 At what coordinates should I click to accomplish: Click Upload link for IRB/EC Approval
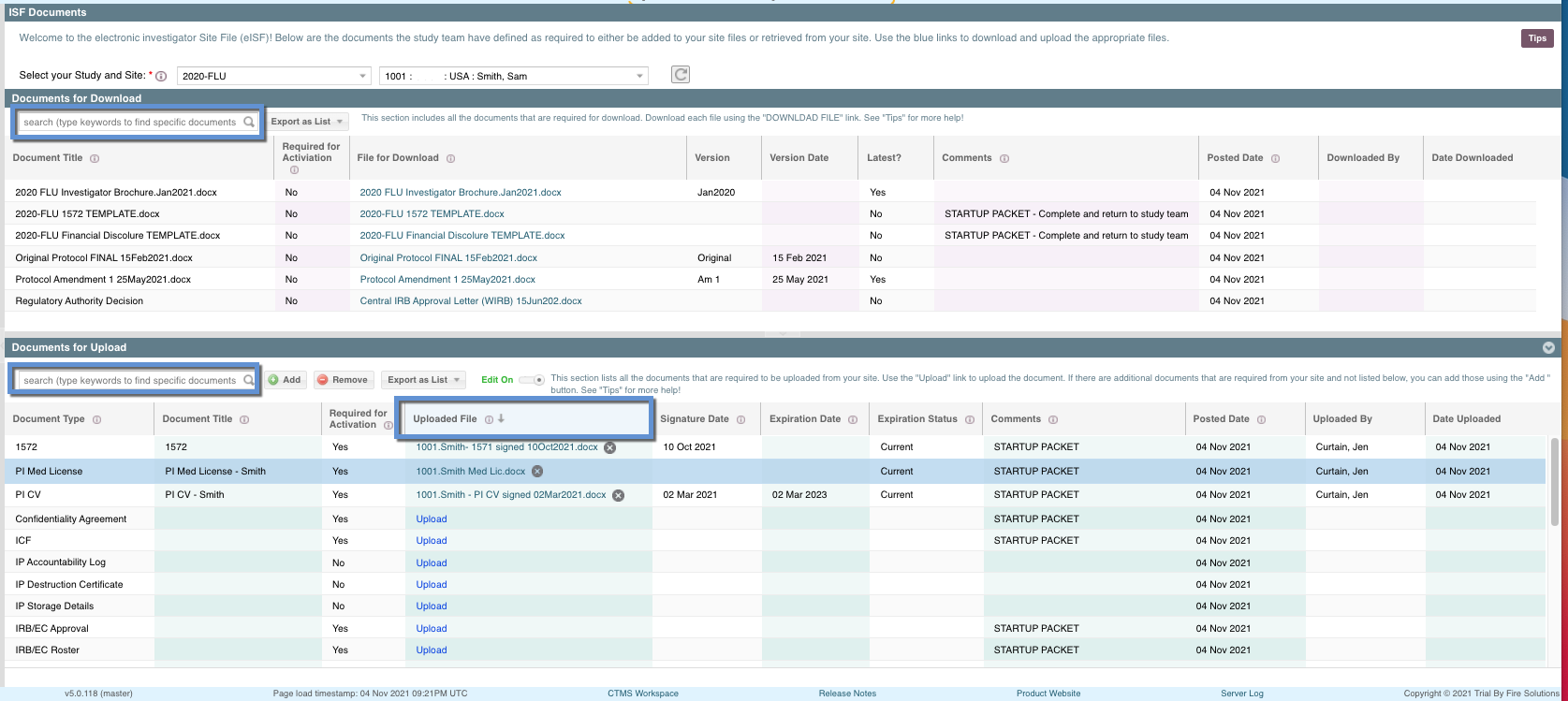(432, 628)
